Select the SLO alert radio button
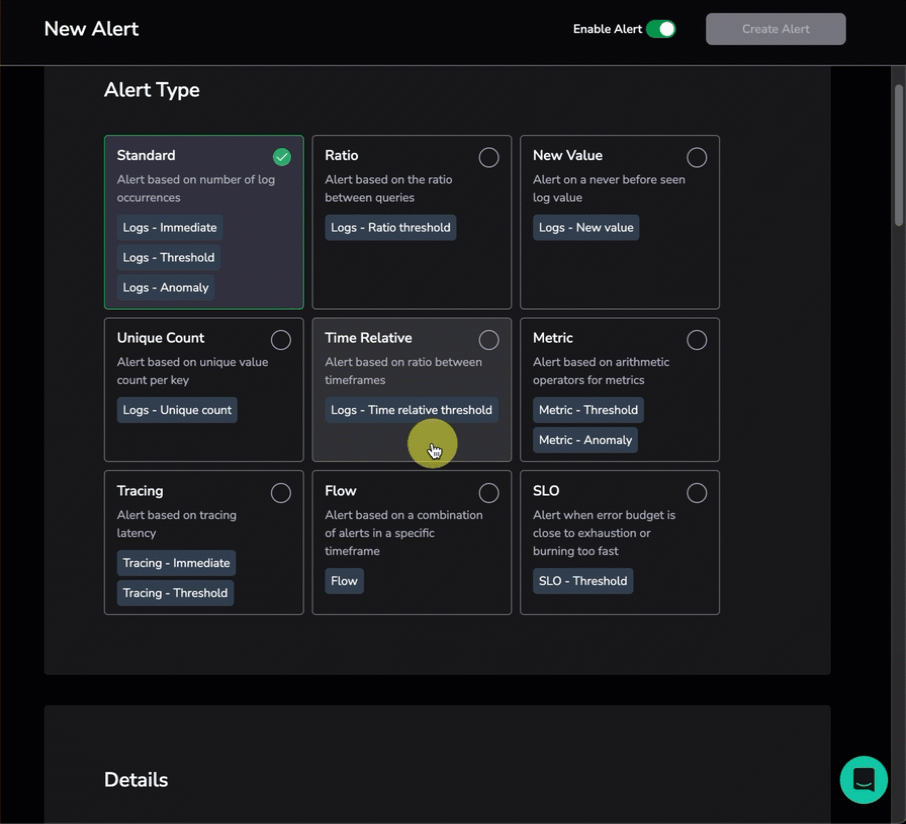Viewport: 906px width, 824px height. tap(696, 493)
